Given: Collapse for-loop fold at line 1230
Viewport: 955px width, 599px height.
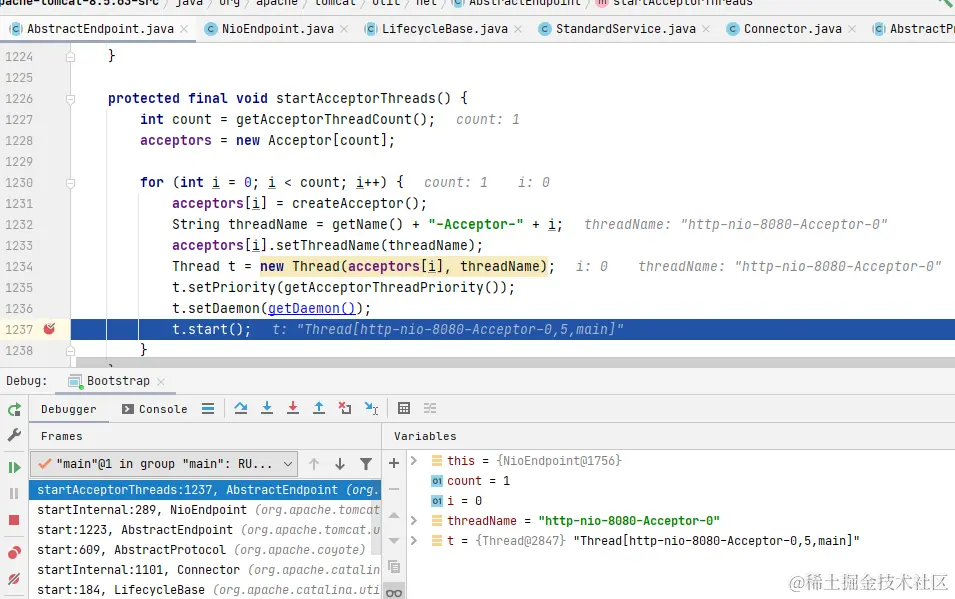Looking at the screenshot, I should [x=71, y=183].
